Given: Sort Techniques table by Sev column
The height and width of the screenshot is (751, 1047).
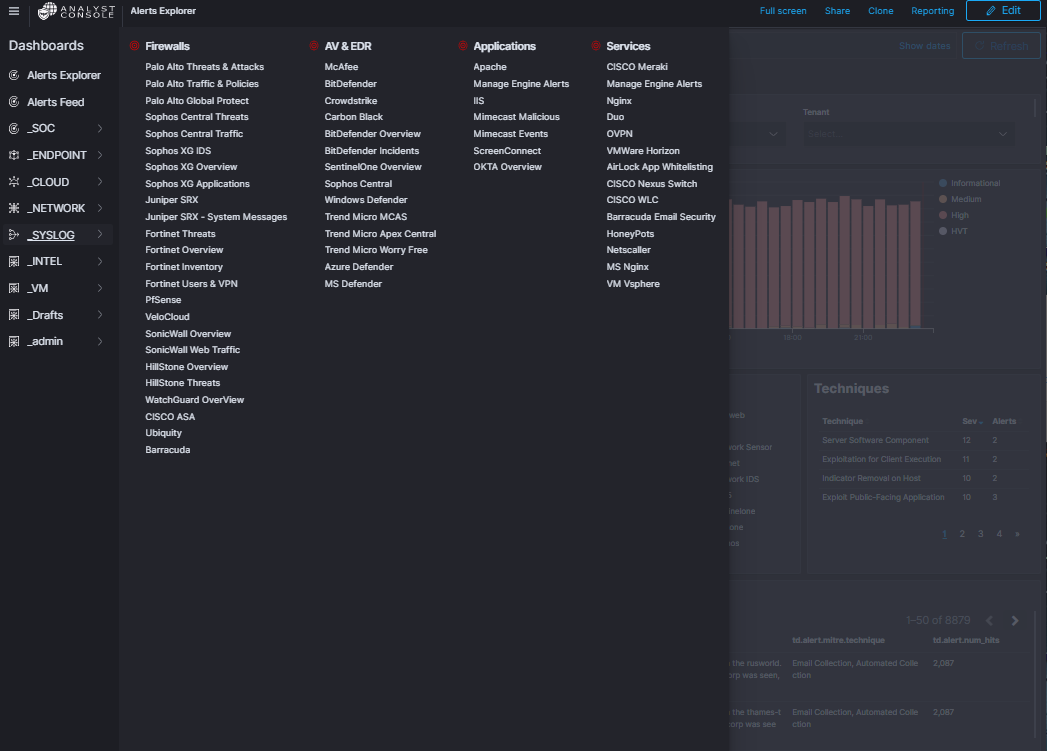Looking at the screenshot, I should tap(972, 421).
